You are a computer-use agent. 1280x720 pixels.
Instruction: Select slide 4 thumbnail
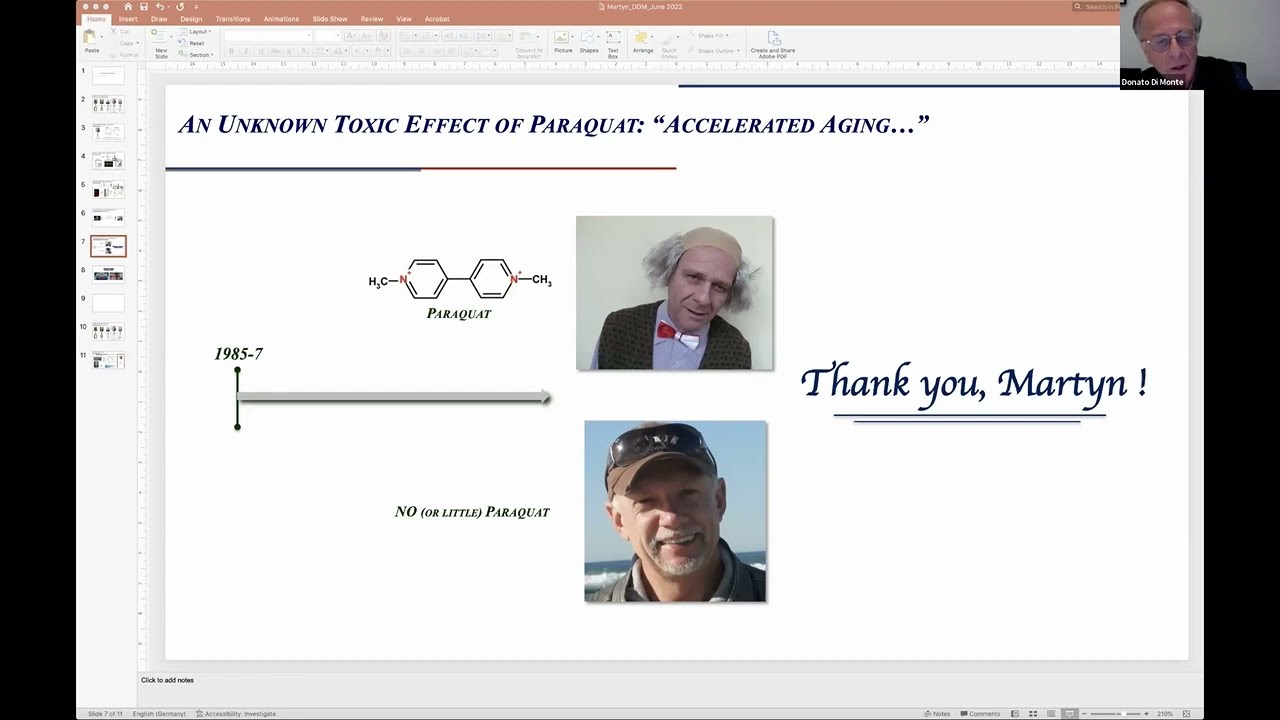pos(108,161)
